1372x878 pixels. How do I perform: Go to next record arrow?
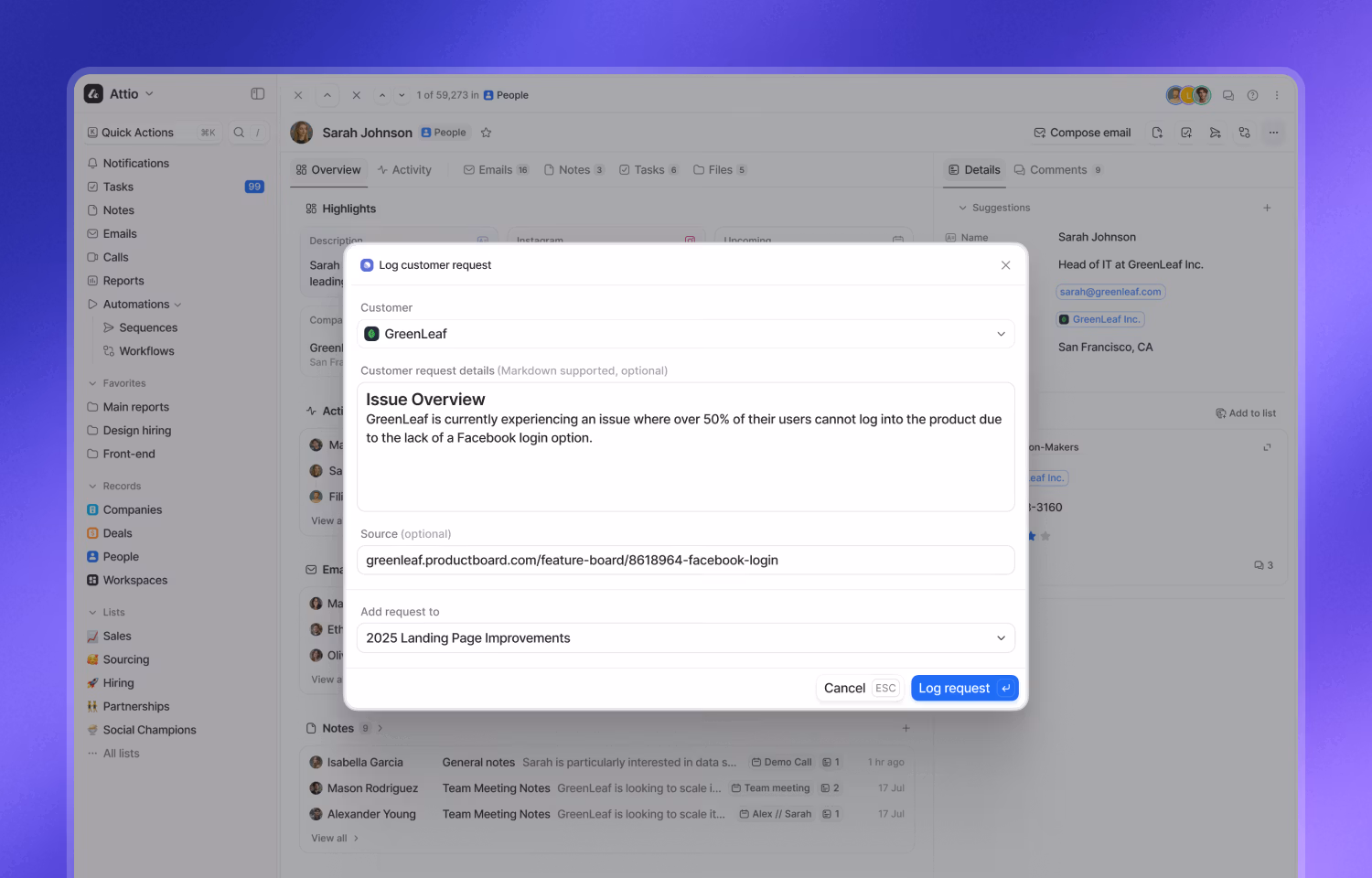pyautogui.click(x=402, y=95)
